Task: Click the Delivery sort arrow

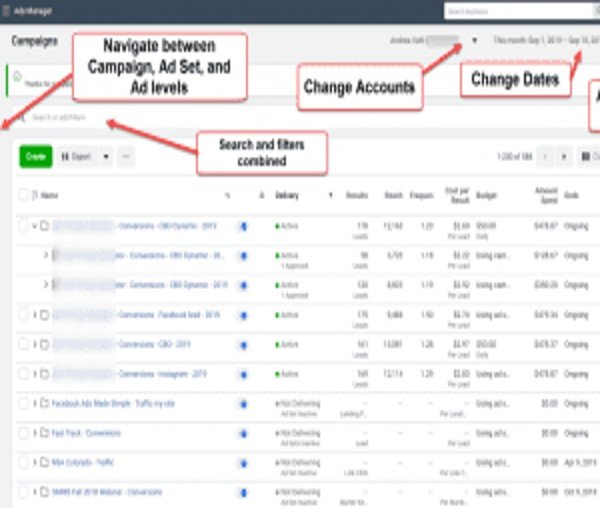Action: [x=331, y=195]
